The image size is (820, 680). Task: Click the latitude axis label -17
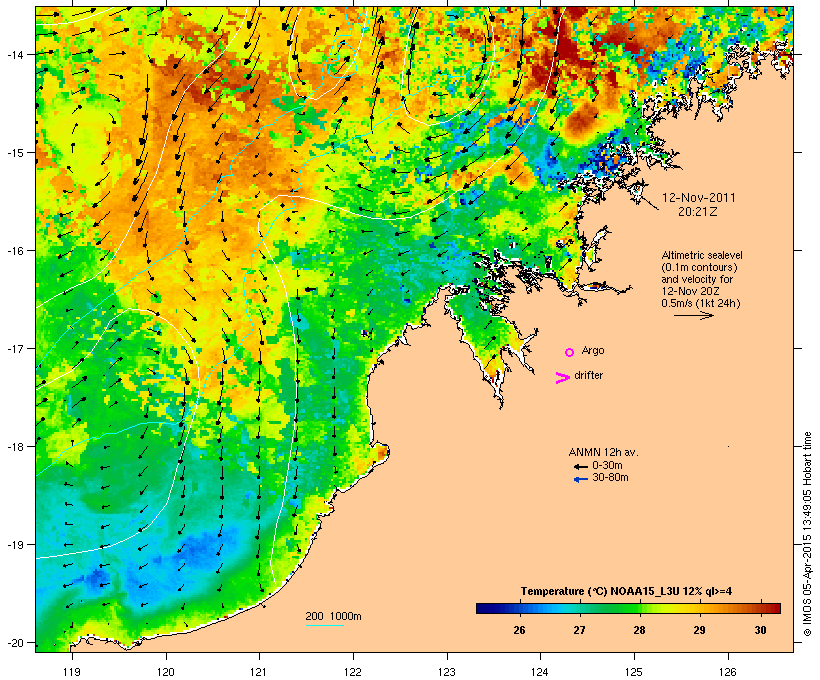pyautogui.click(x=14, y=349)
